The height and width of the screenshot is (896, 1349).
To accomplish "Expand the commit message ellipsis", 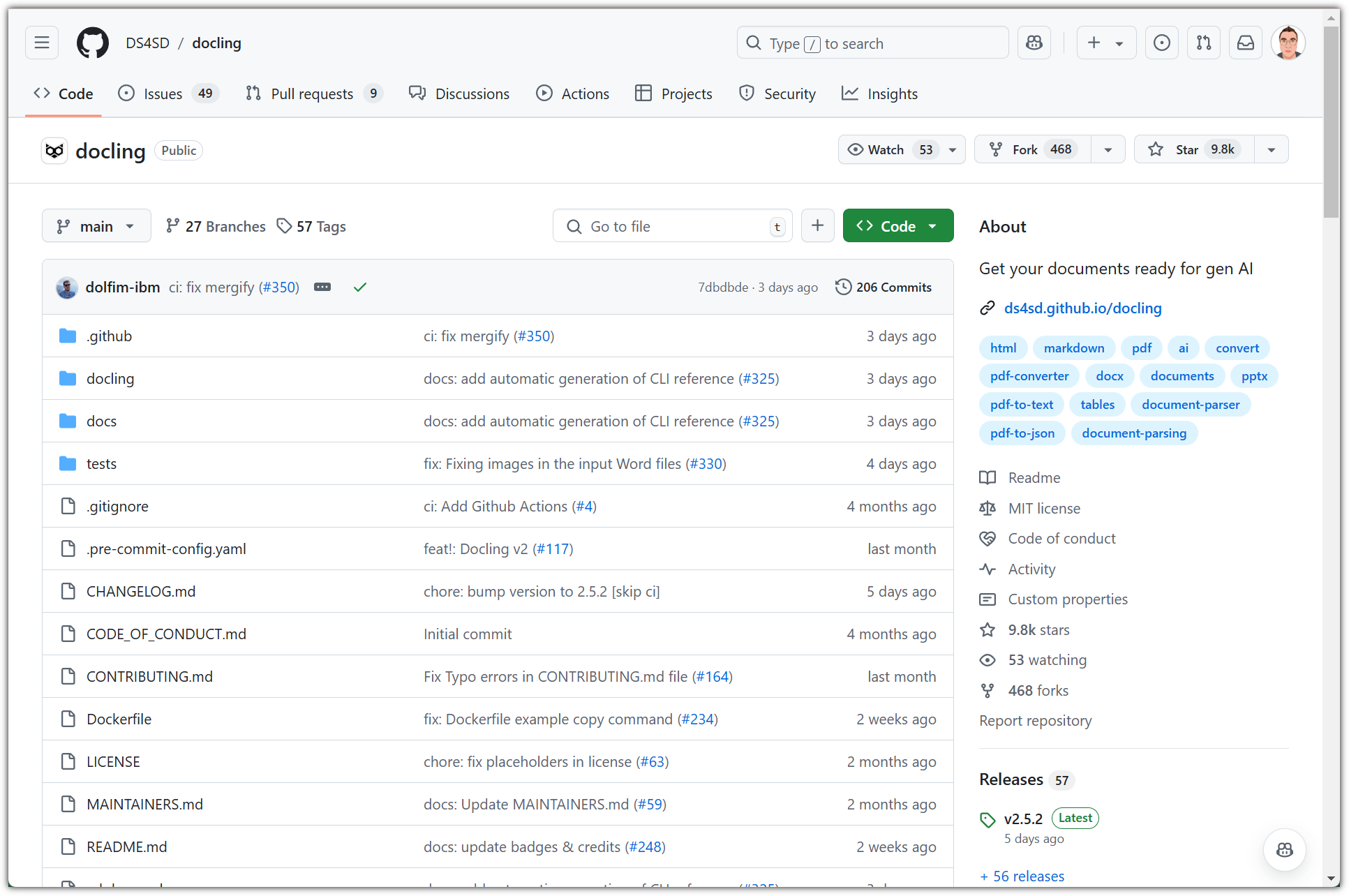I will pos(322,288).
